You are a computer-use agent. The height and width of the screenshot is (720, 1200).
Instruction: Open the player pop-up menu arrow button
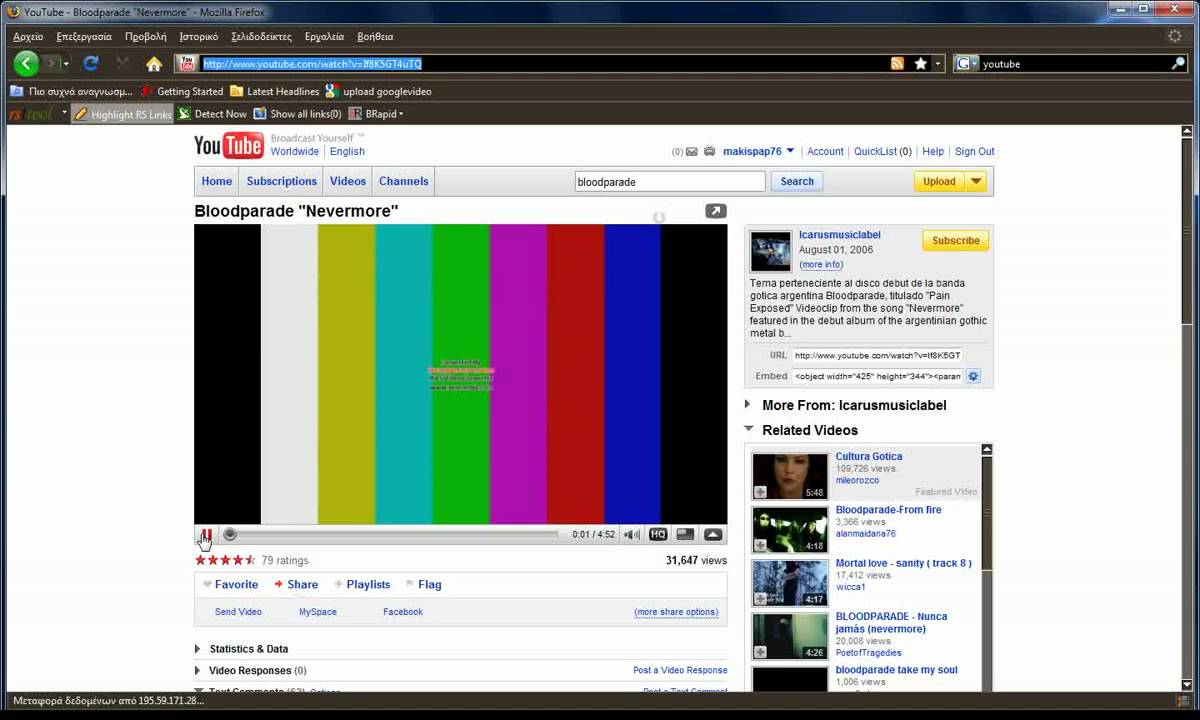tap(713, 535)
